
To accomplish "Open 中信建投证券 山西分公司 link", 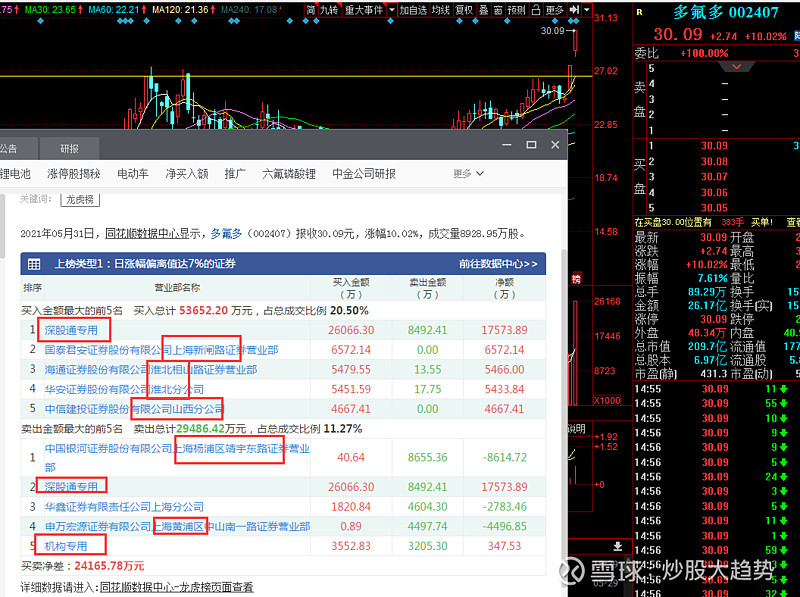I will [134, 409].
